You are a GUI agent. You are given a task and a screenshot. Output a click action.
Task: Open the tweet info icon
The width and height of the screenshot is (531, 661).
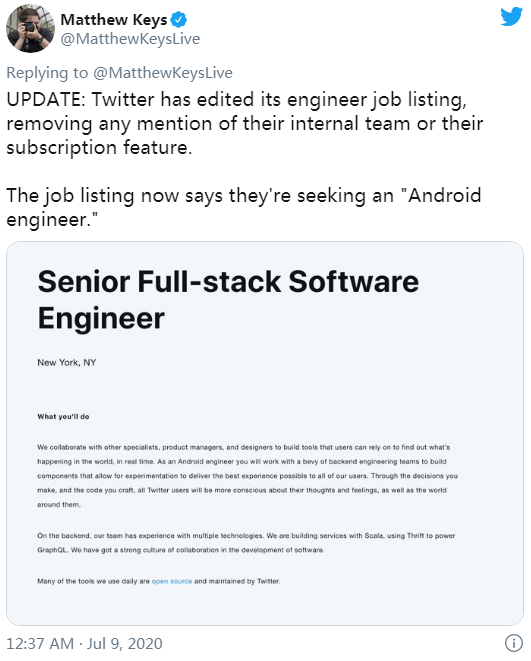pos(513,643)
